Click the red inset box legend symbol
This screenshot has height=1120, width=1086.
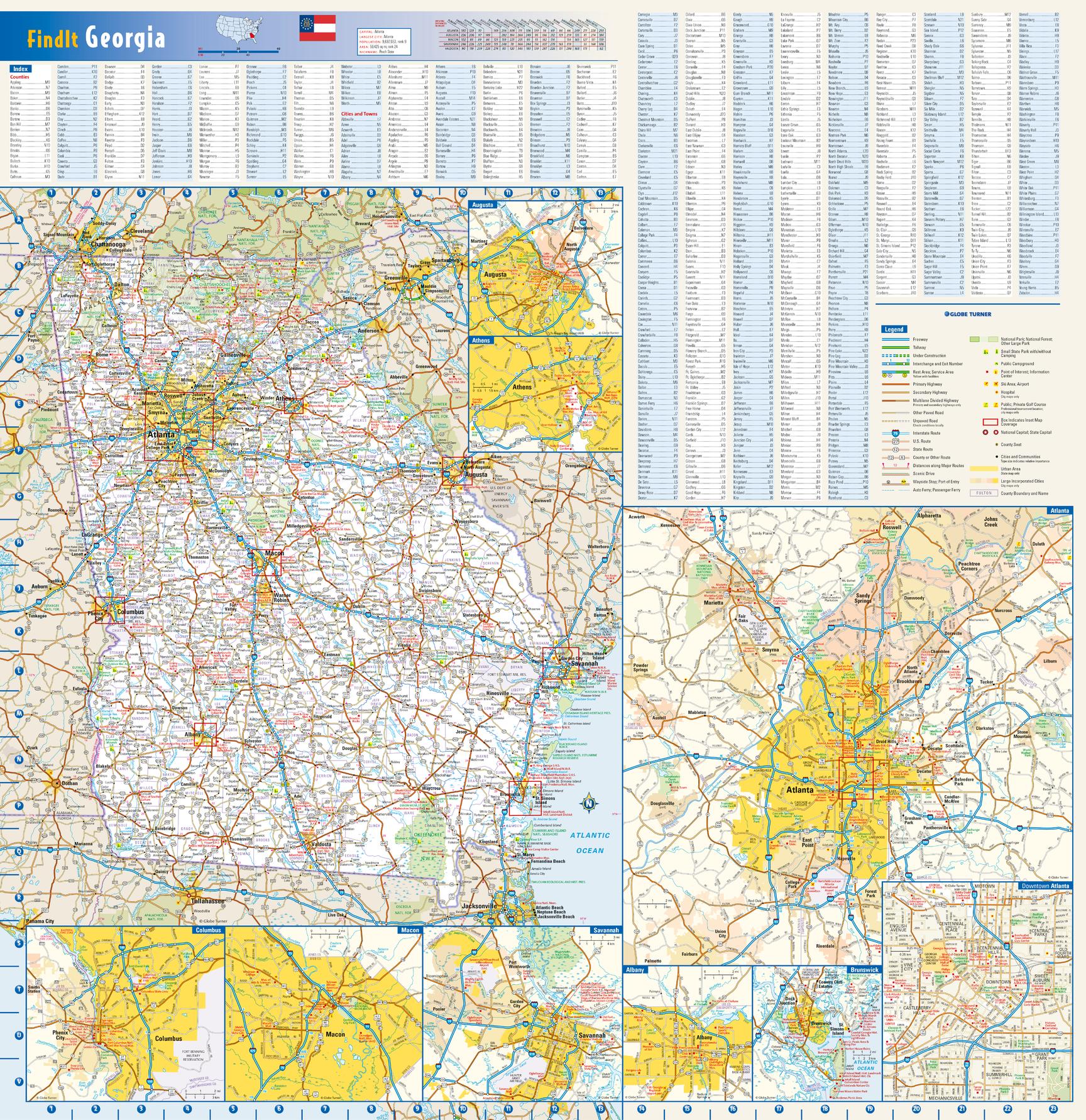[990, 422]
